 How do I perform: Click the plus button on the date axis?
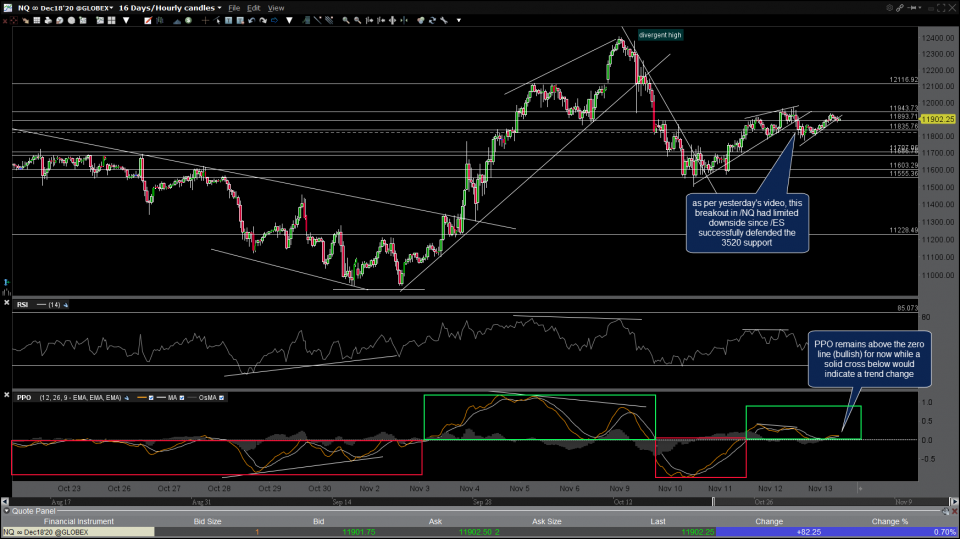tap(860, 489)
